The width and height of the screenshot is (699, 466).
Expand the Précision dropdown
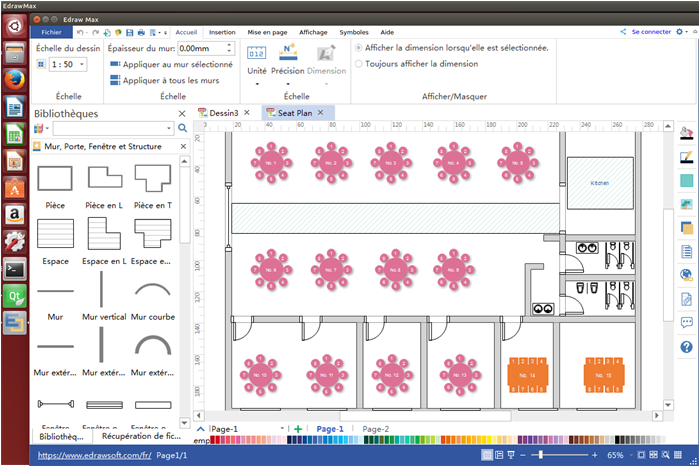288,84
